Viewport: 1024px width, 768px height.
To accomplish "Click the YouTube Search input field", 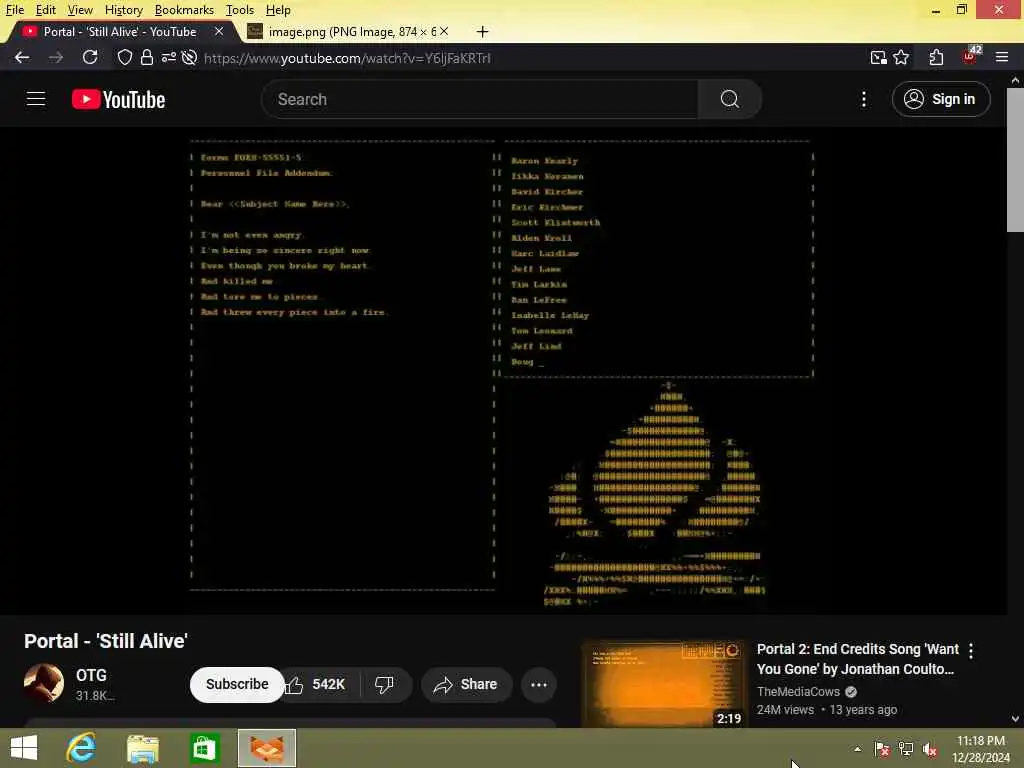I will 479,99.
